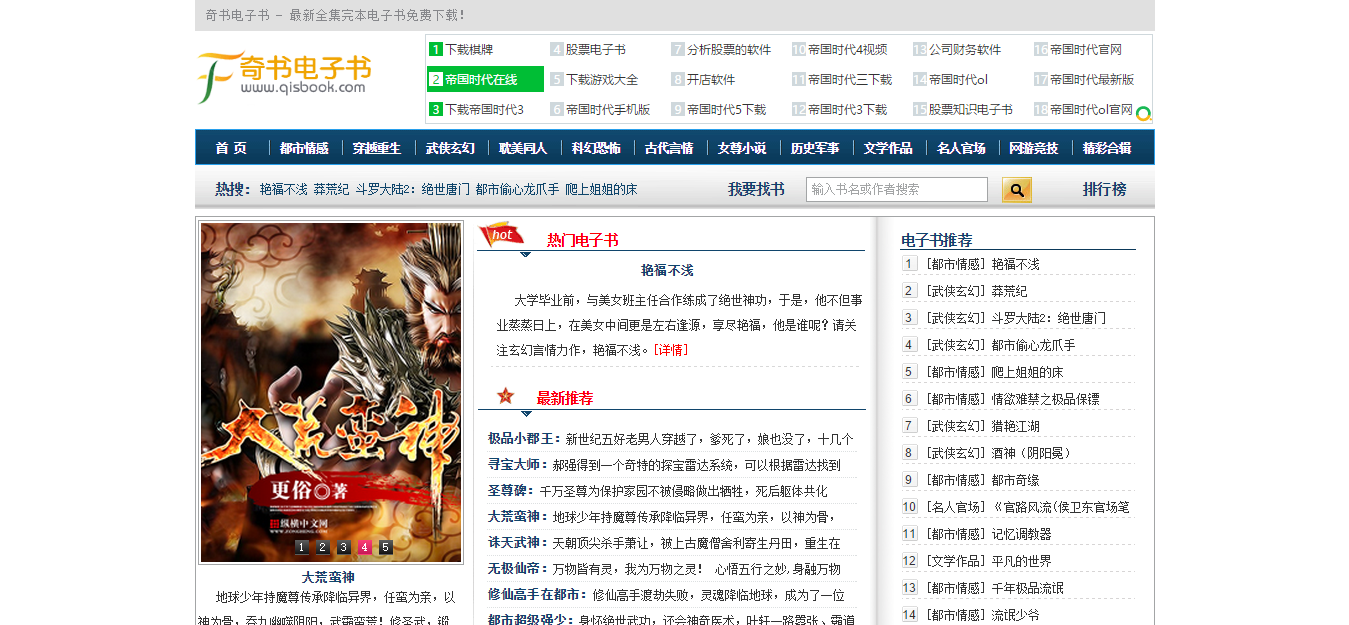
Task: Open ad link 公司财务软件
Action: coord(965,49)
